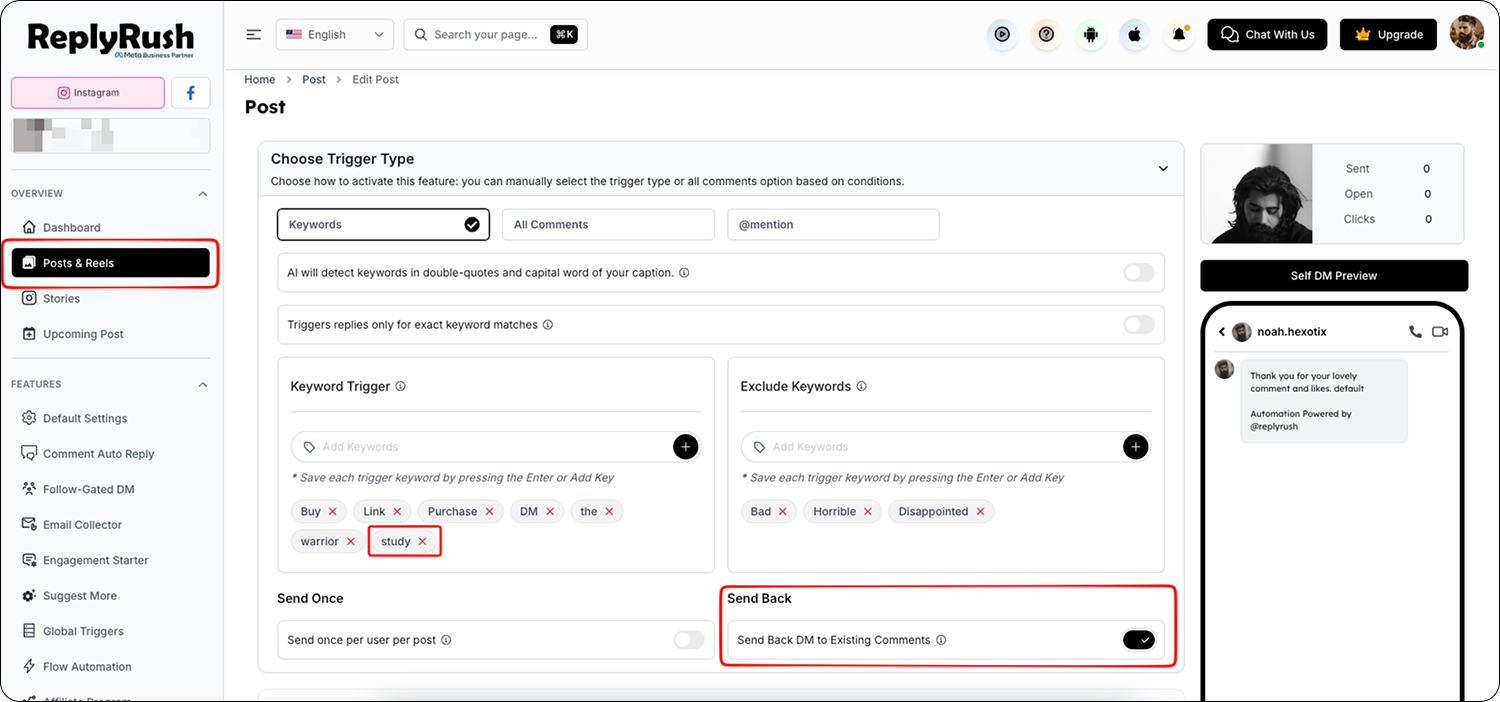Collapse the FEATURES sidebar section
The height and width of the screenshot is (702, 1500).
[203, 385]
